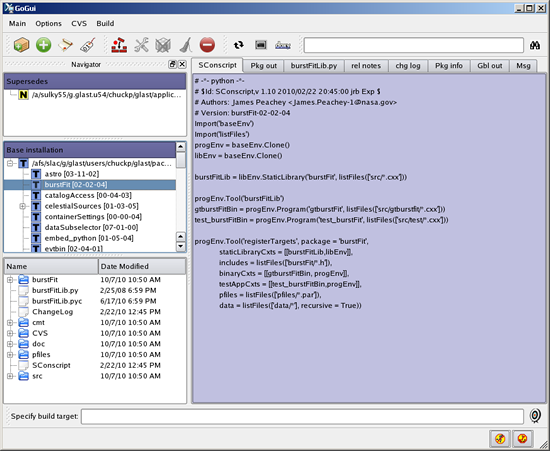The height and width of the screenshot is (451, 550).
Task: Click the wrench and screwdriver tools icon
Action: pos(141,45)
